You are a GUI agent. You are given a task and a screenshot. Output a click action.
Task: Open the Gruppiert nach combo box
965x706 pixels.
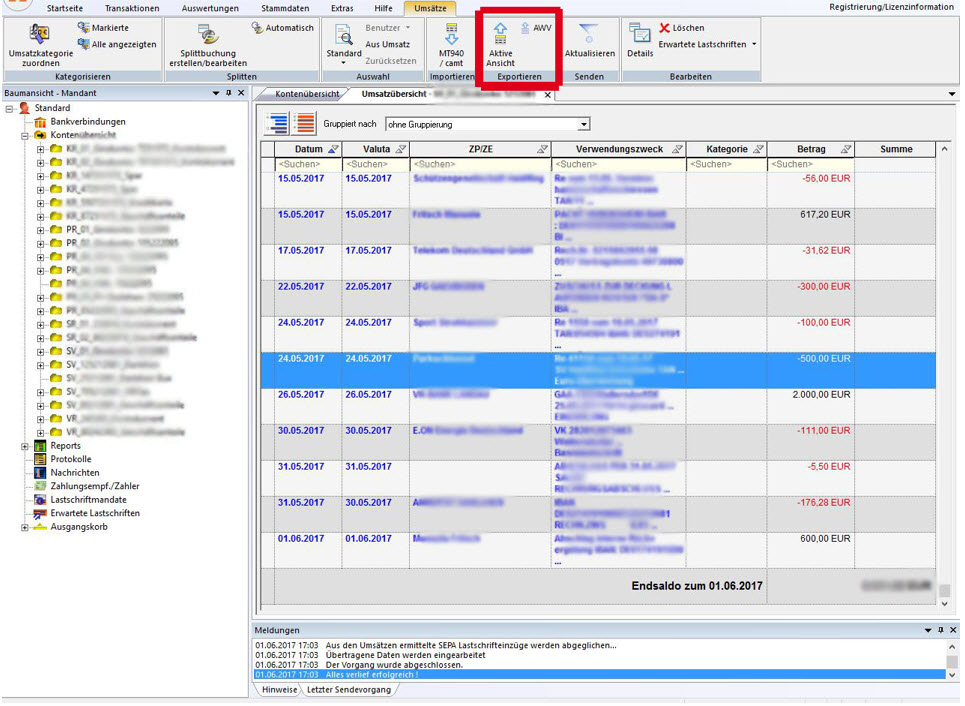click(487, 124)
